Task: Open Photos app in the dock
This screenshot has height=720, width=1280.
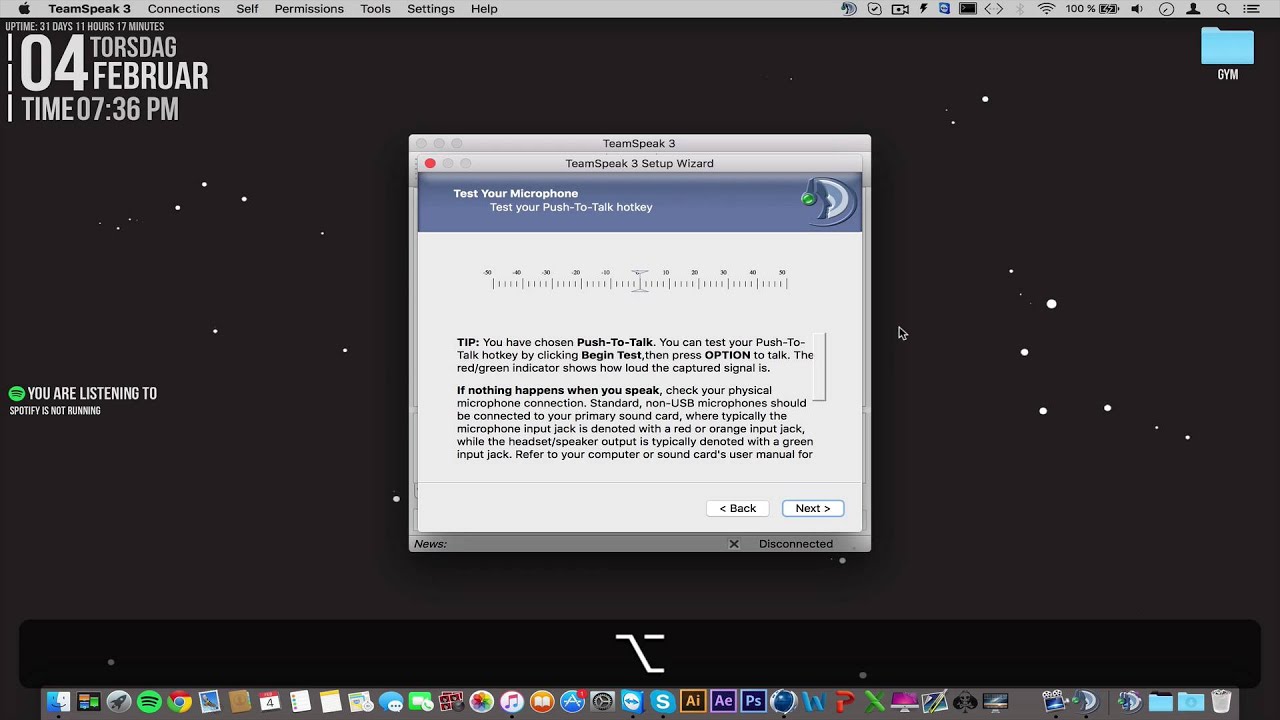Action: [482, 702]
